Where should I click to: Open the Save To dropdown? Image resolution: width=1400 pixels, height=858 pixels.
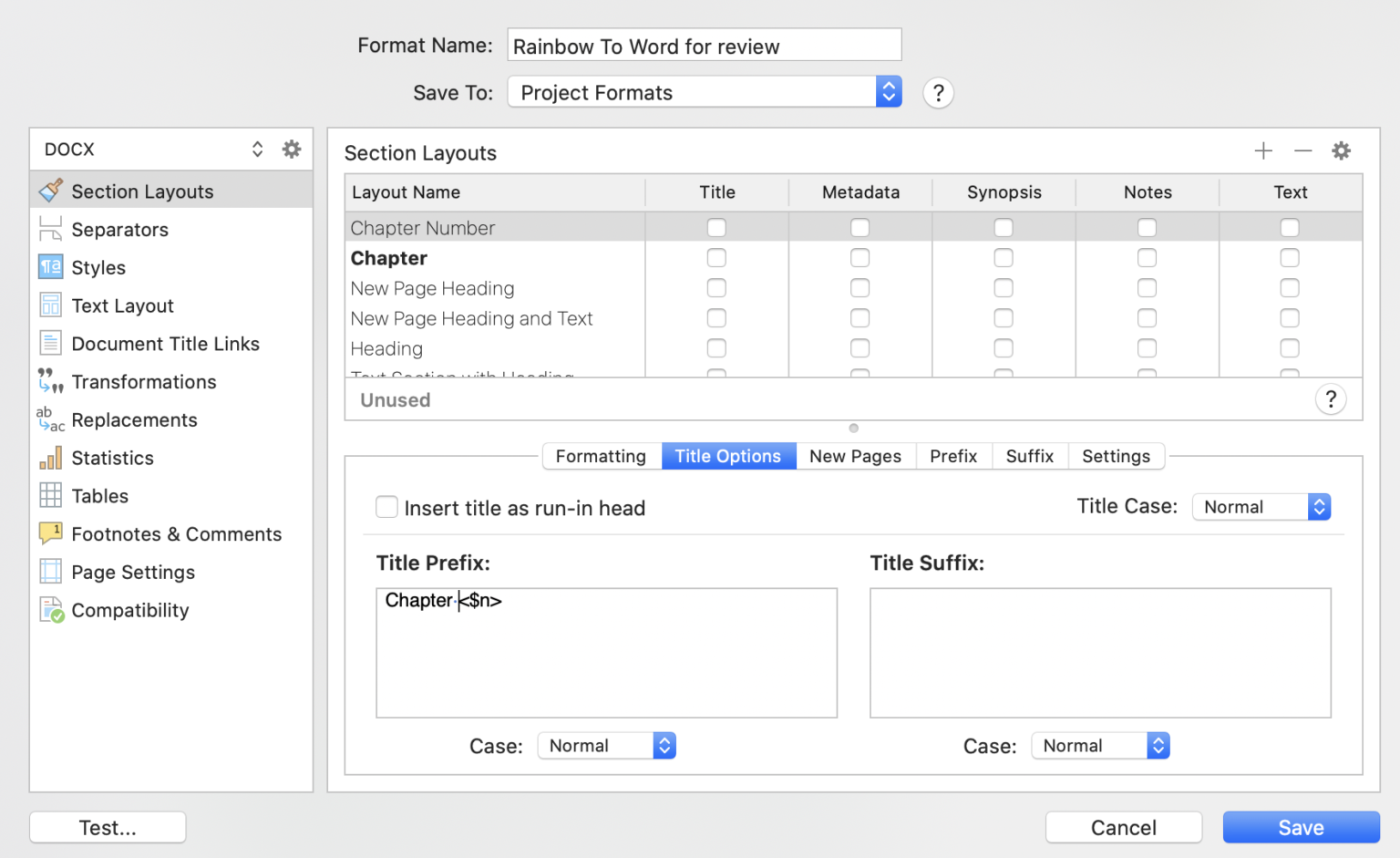887,91
